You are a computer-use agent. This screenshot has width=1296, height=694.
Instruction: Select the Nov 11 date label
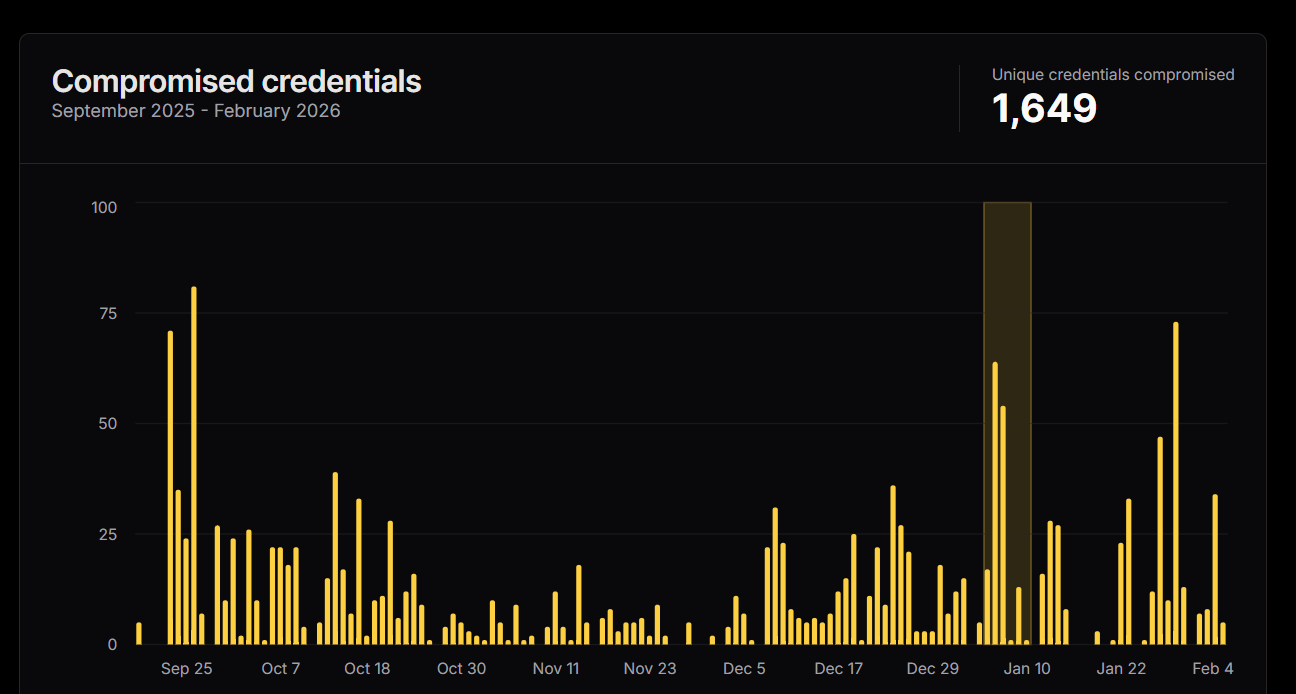pos(555,669)
